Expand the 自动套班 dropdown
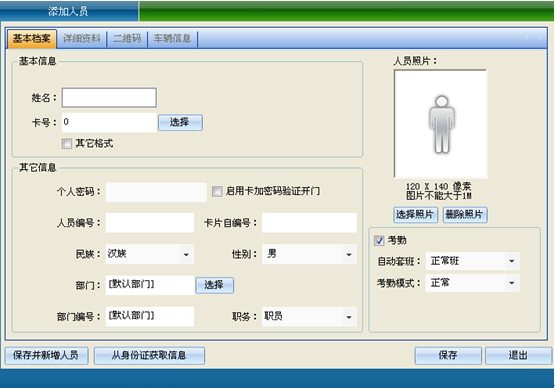 511,261
